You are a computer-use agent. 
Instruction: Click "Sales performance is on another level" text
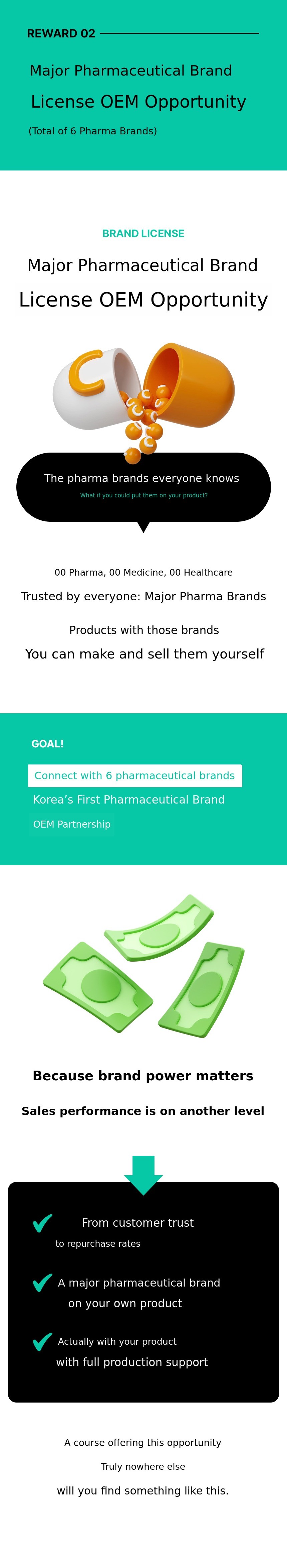pyautogui.click(x=143, y=1111)
